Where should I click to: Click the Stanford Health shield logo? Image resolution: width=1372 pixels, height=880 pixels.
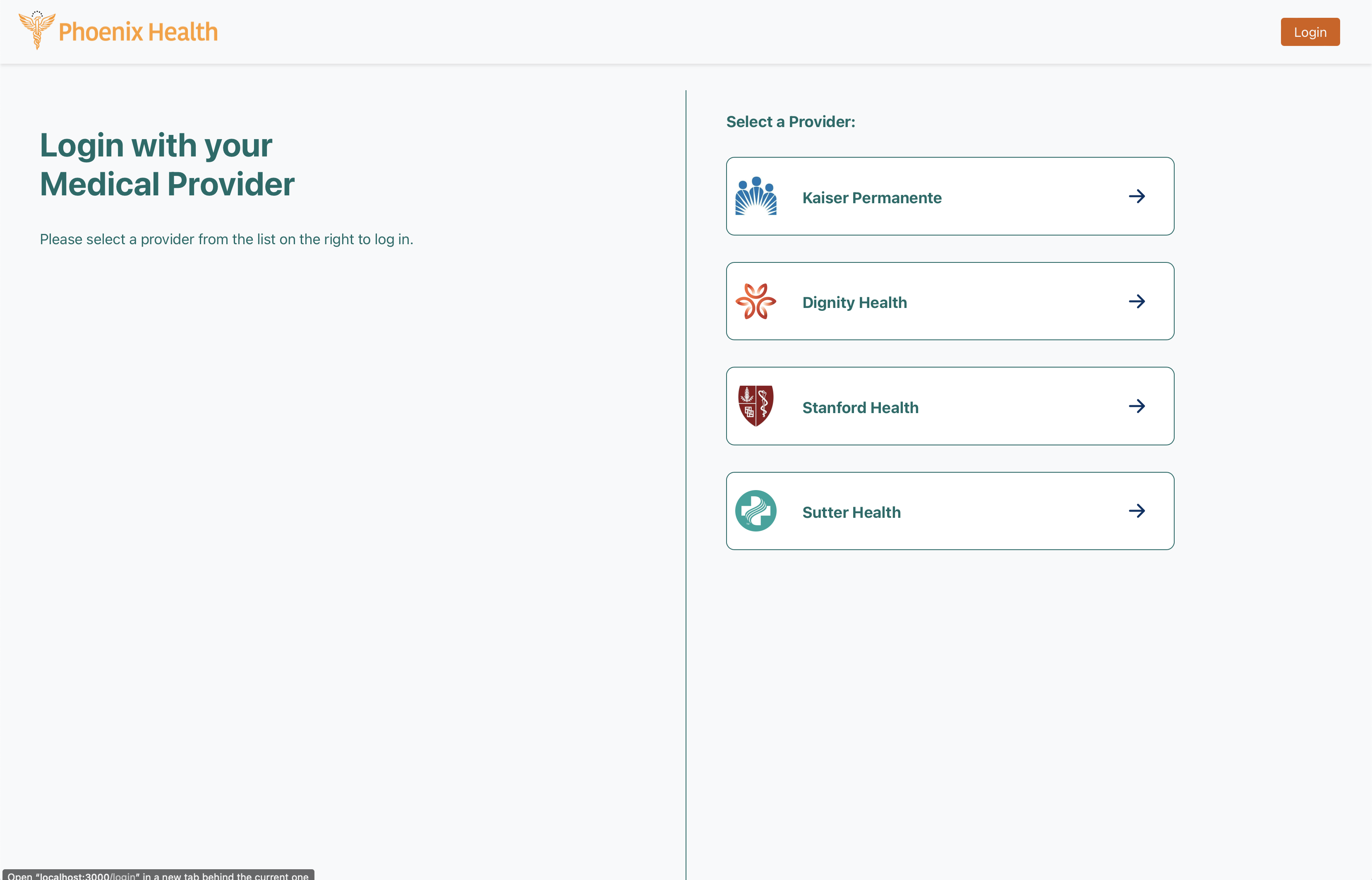pos(756,406)
